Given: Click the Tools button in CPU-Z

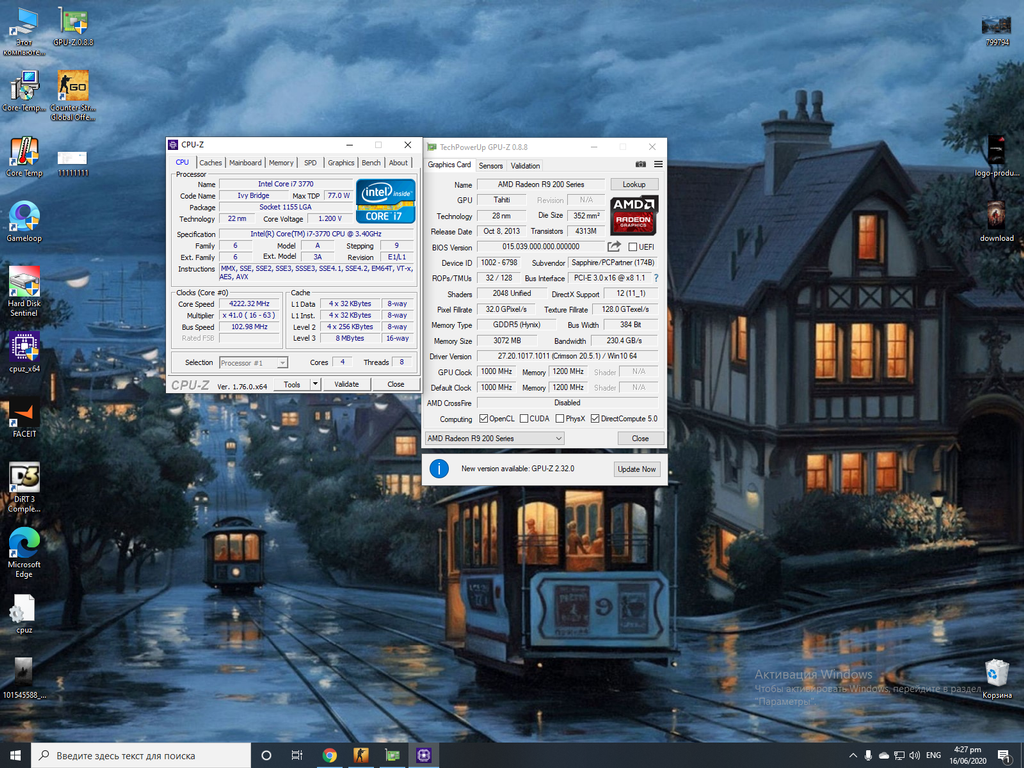Looking at the screenshot, I should click(292, 384).
